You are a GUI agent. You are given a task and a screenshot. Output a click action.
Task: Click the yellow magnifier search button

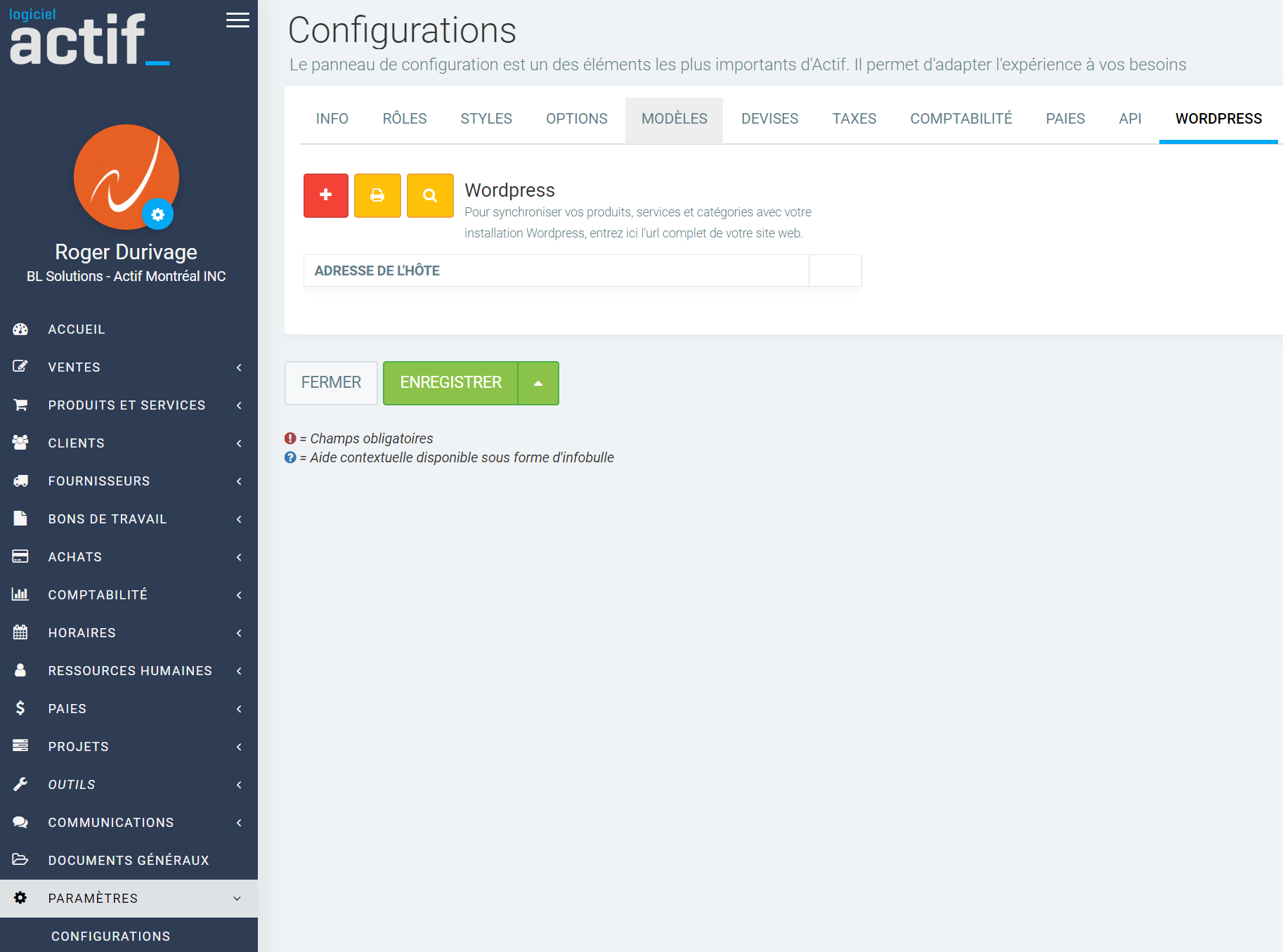point(430,195)
